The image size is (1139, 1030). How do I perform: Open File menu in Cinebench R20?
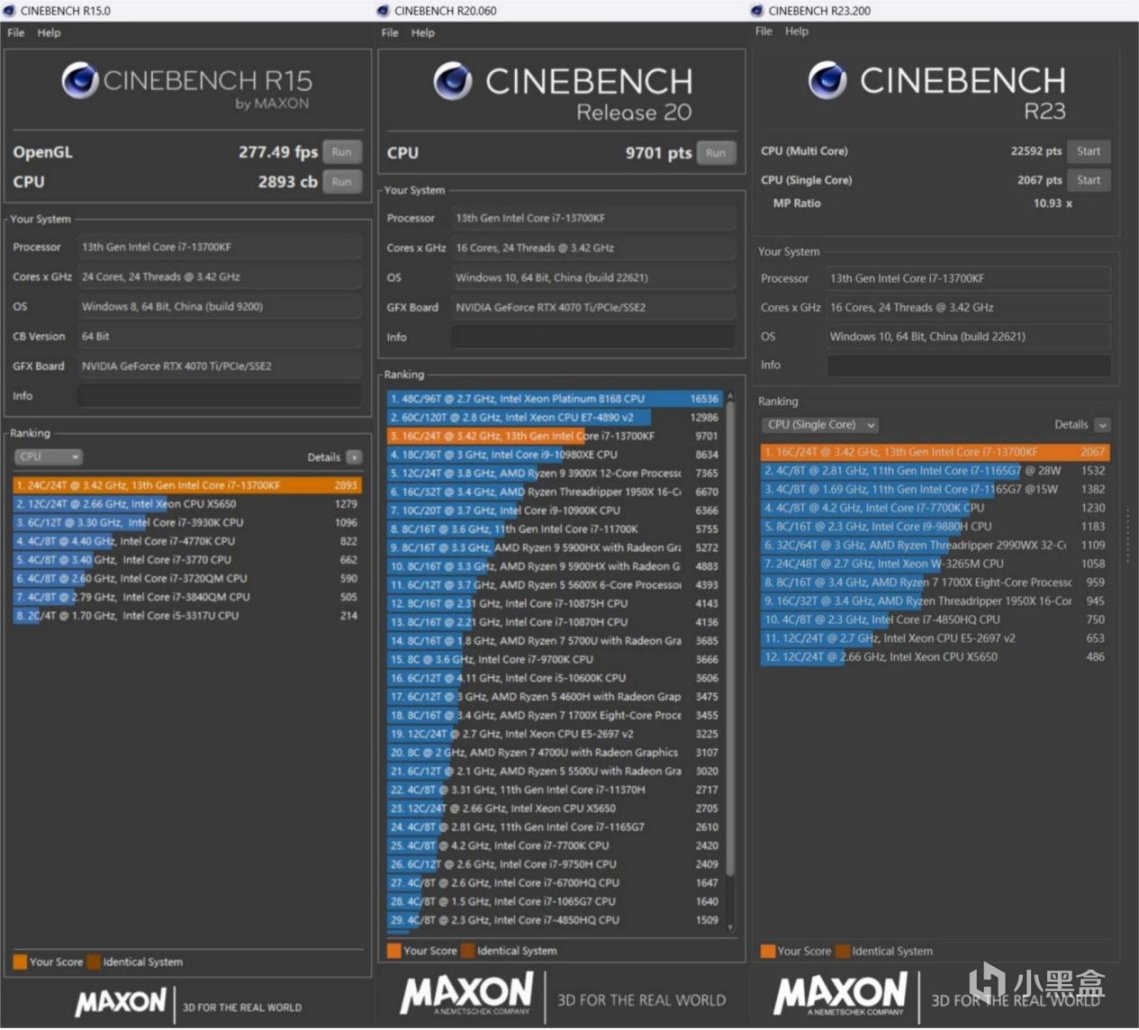click(390, 33)
